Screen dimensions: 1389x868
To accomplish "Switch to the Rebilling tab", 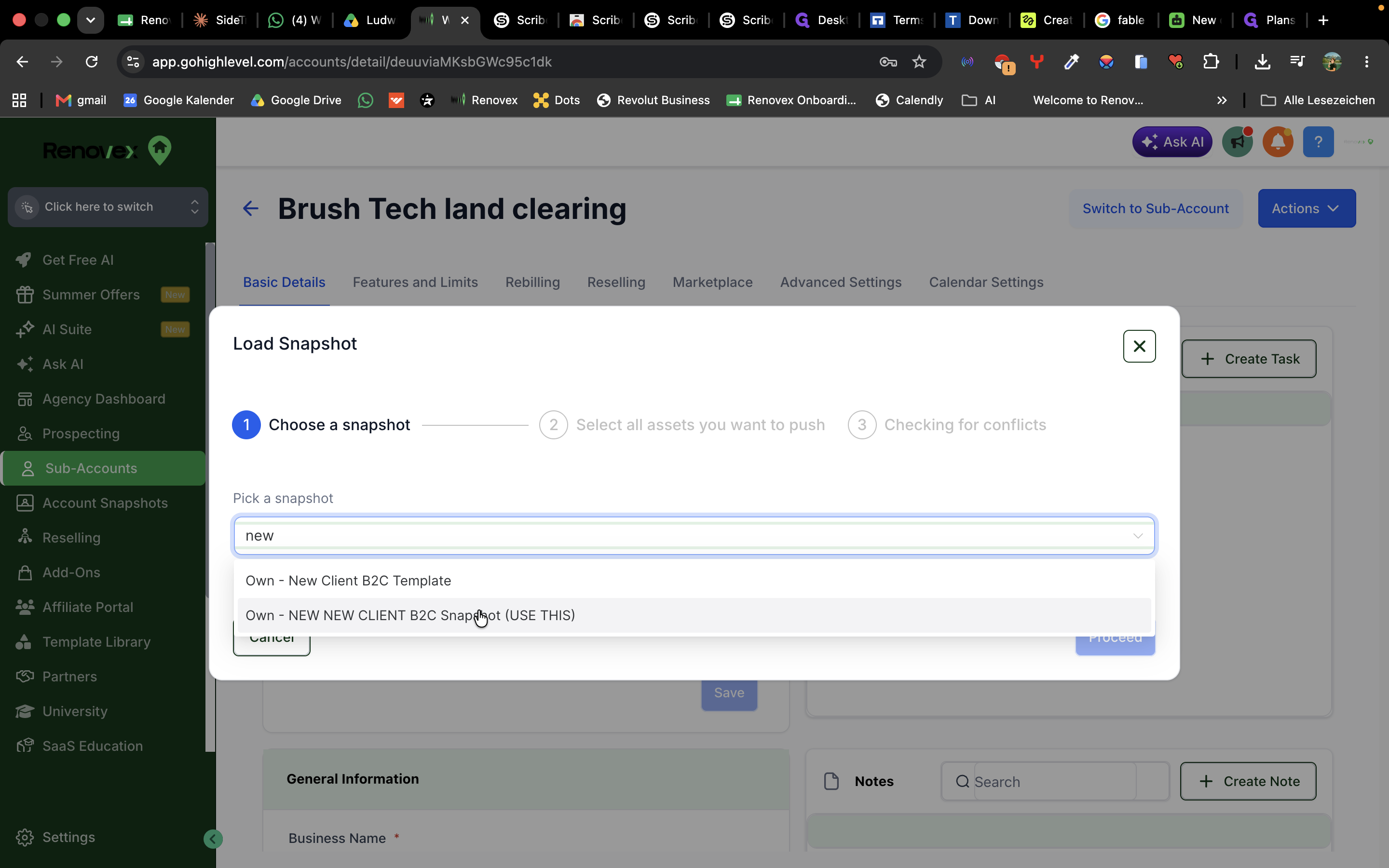I will 532,282.
